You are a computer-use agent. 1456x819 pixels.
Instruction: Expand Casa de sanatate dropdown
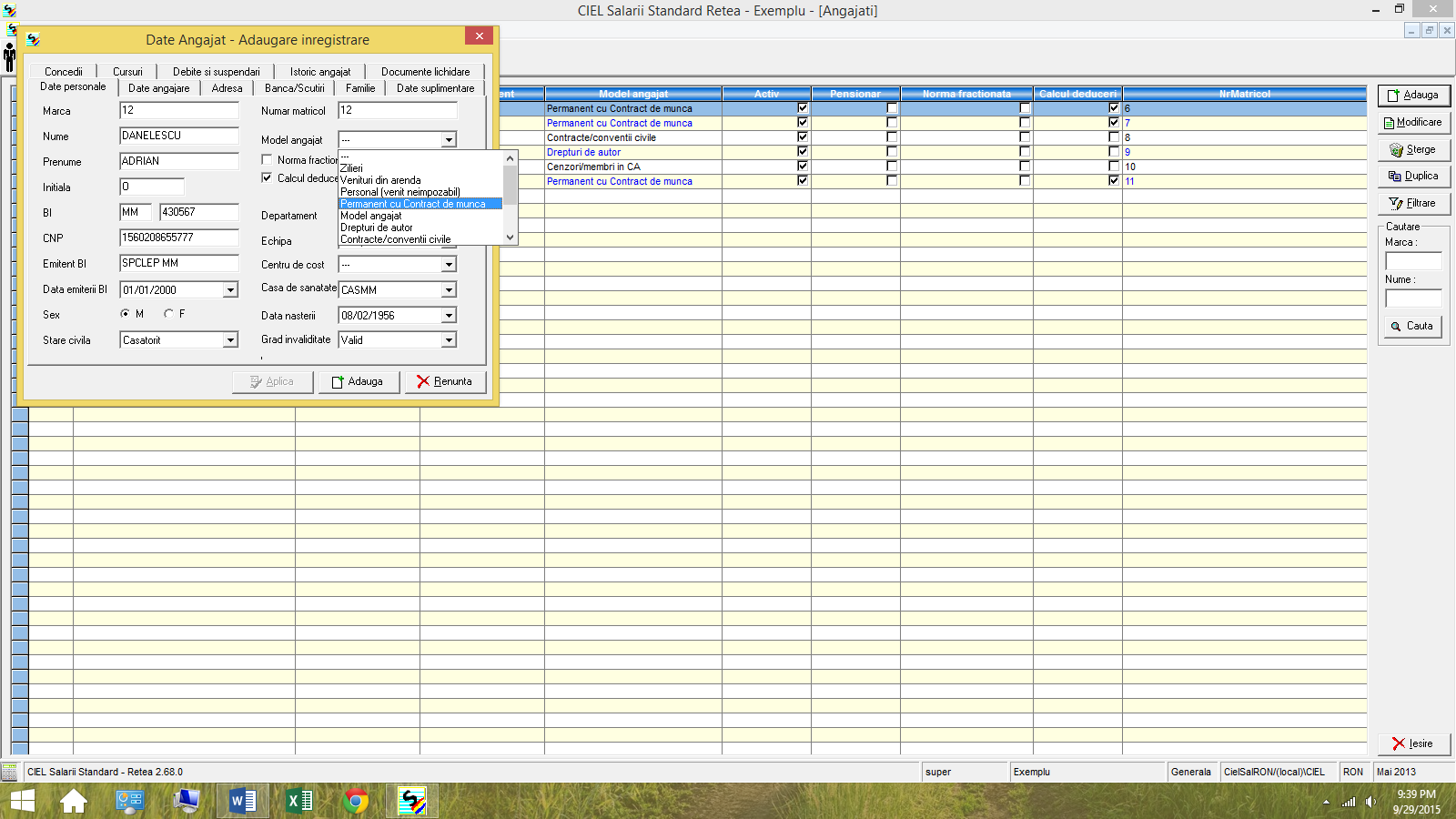pos(449,290)
